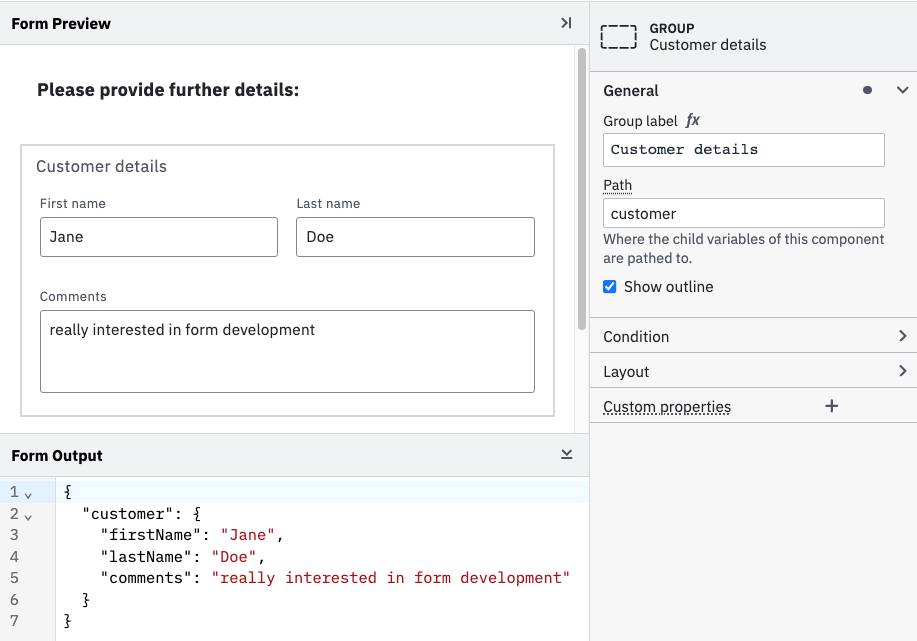Click the Form Output panel title
The image size is (917, 641).
pos(57,456)
